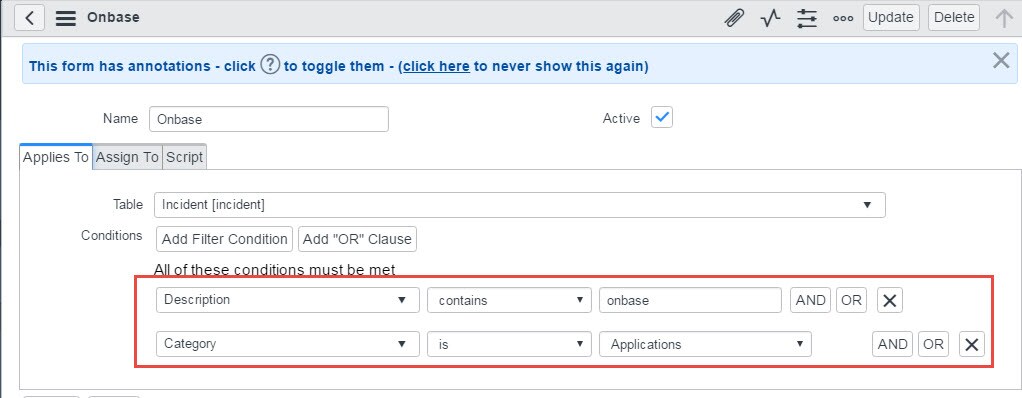The width and height of the screenshot is (1022, 398).
Task: Open the contains operator dropdown
Action: [x=509, y=300]
